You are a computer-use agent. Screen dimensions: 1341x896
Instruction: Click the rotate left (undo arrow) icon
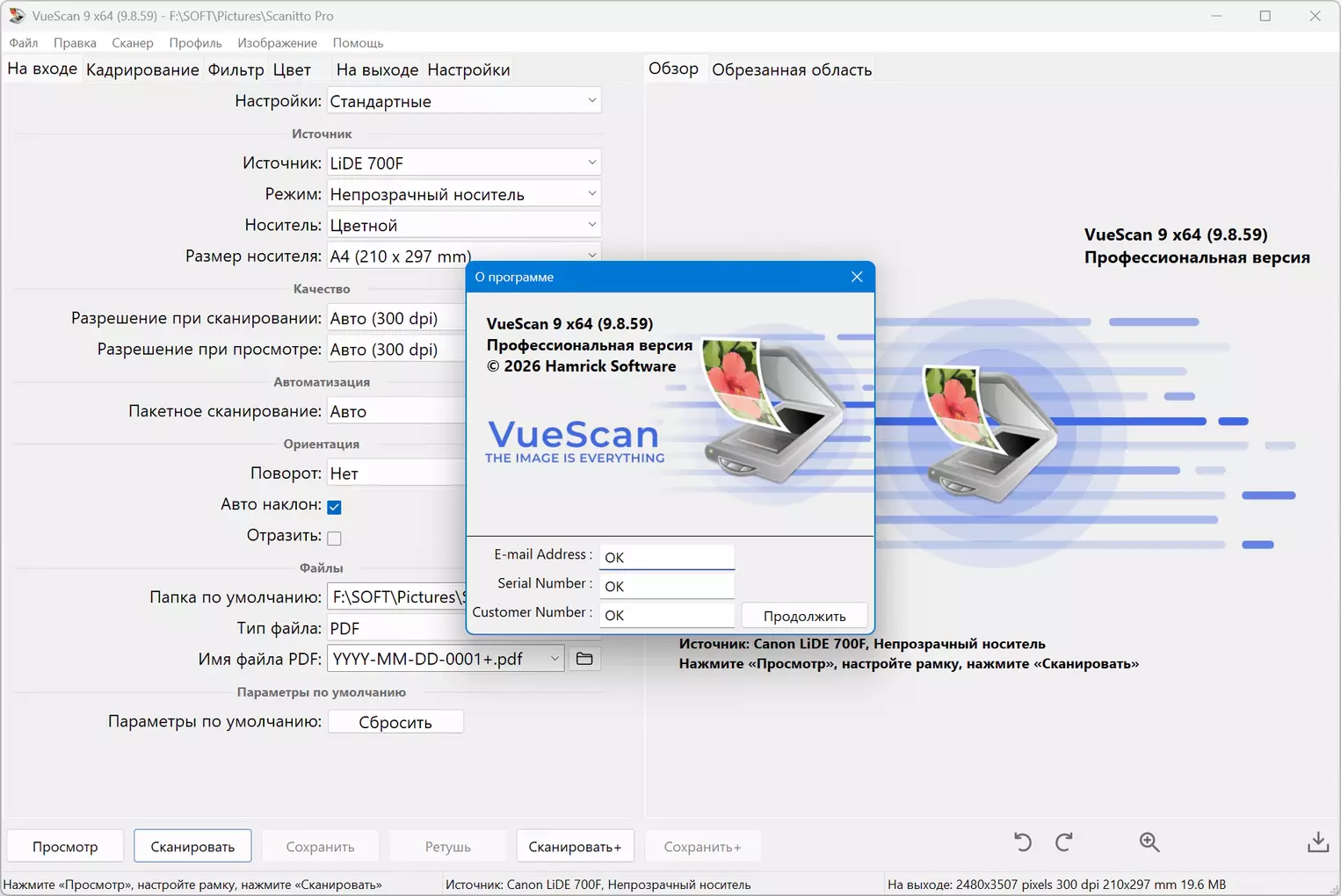(1023, 842)
